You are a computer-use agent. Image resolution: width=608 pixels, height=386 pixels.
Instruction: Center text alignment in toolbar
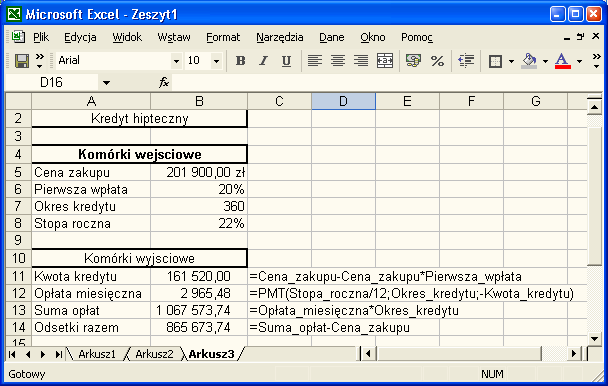[x=338, y=61]
